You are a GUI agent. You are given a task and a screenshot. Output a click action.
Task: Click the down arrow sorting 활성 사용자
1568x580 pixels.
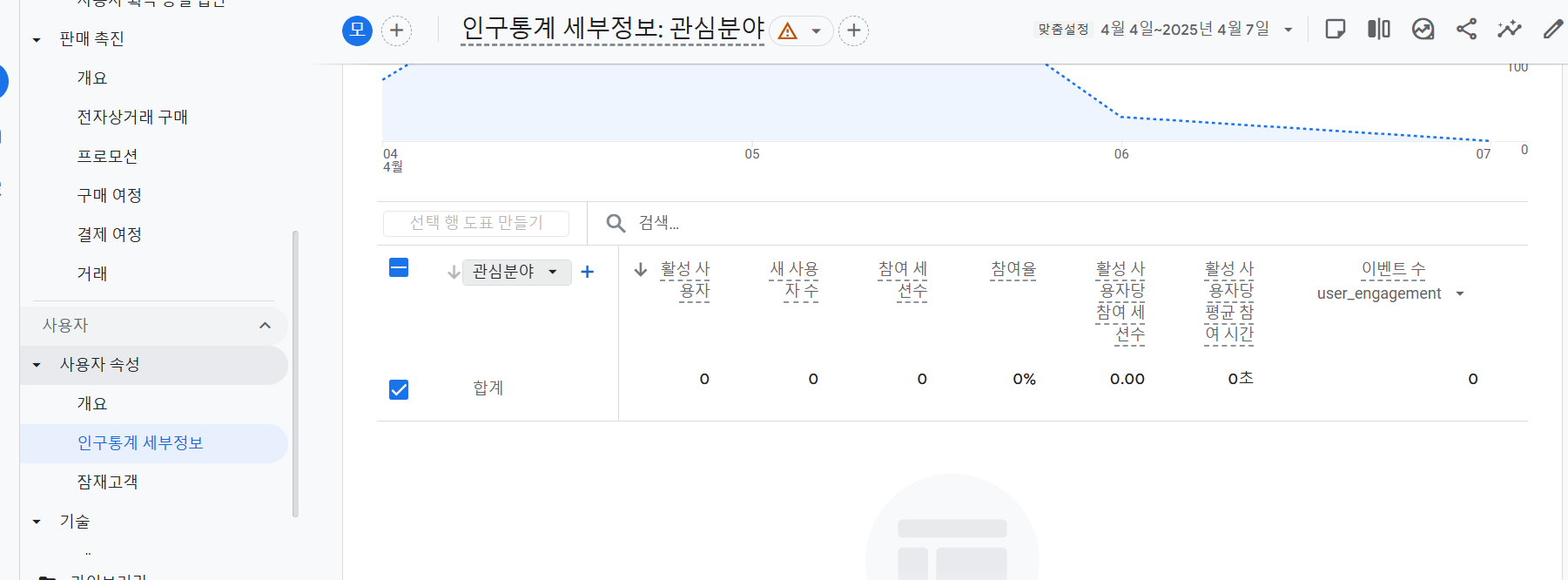click(x=641, y=269)
